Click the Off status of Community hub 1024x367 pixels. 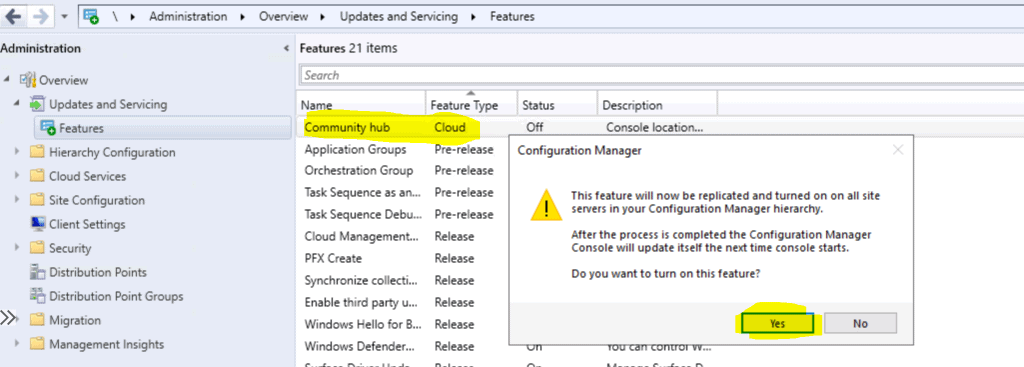534,127
